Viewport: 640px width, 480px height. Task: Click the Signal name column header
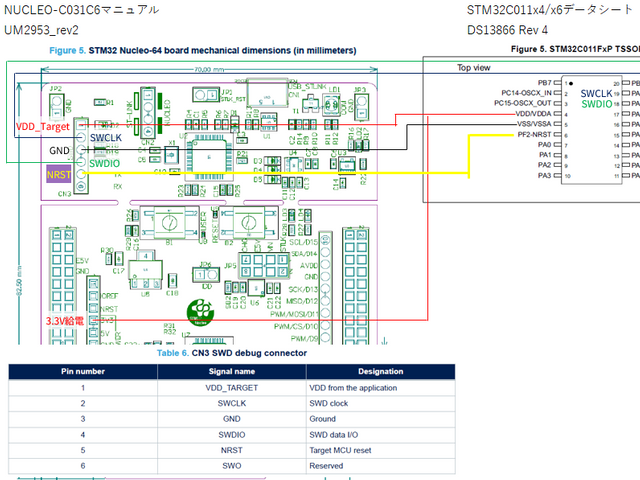(x=231, y=371)
